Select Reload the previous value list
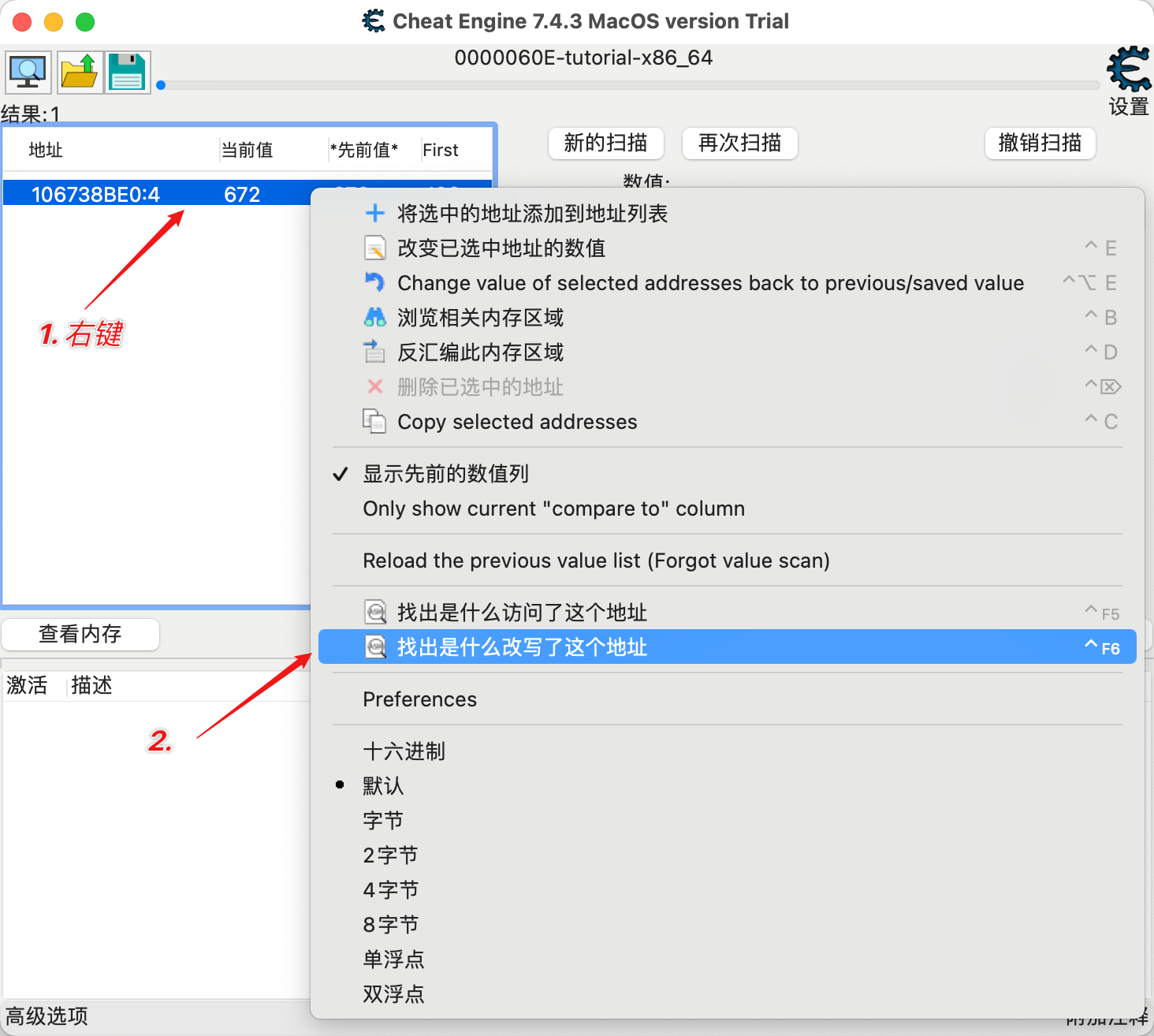 [727, 560]
